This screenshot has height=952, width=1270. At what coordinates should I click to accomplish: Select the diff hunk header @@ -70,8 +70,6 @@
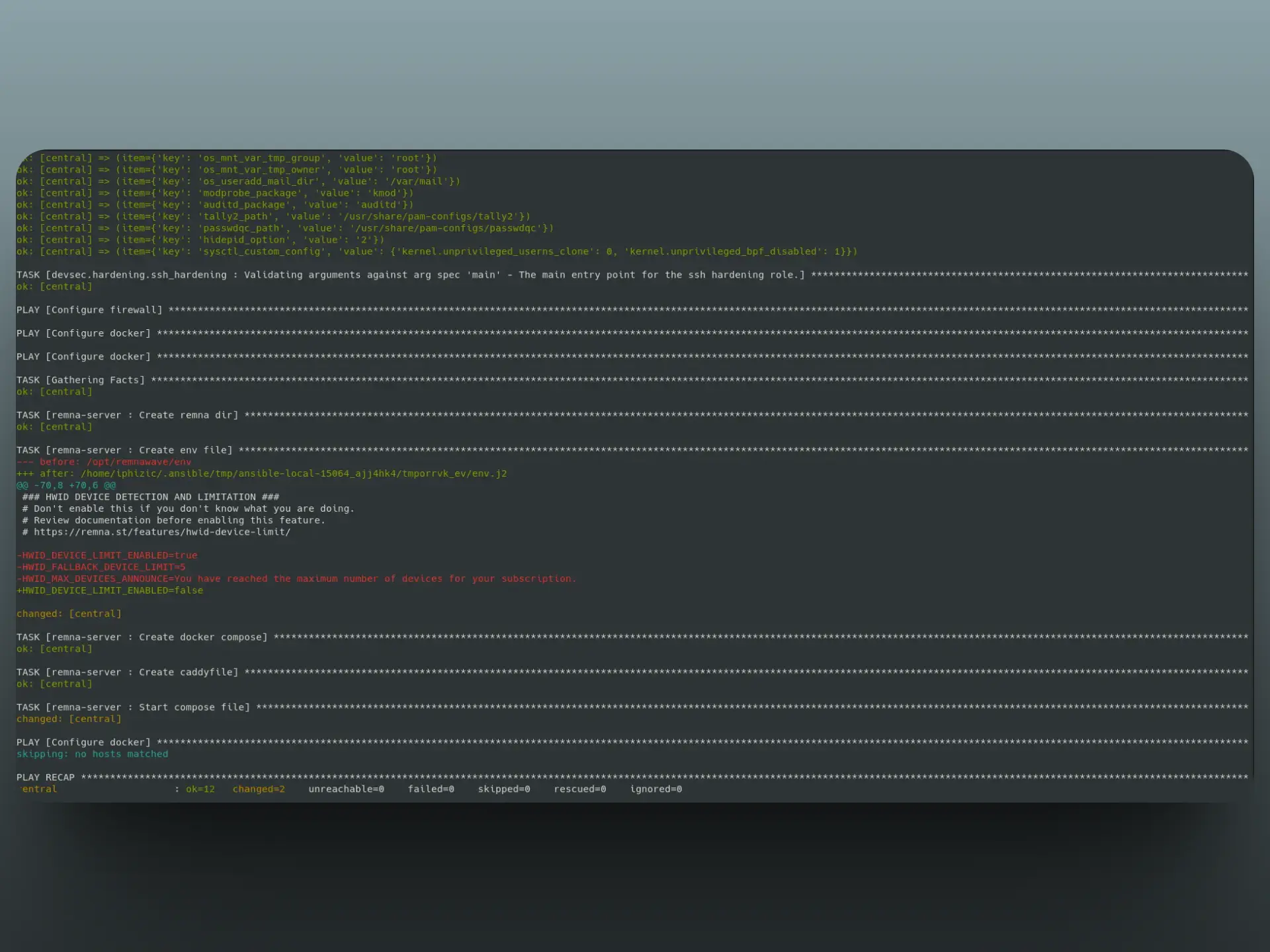(x=66, y=485)
